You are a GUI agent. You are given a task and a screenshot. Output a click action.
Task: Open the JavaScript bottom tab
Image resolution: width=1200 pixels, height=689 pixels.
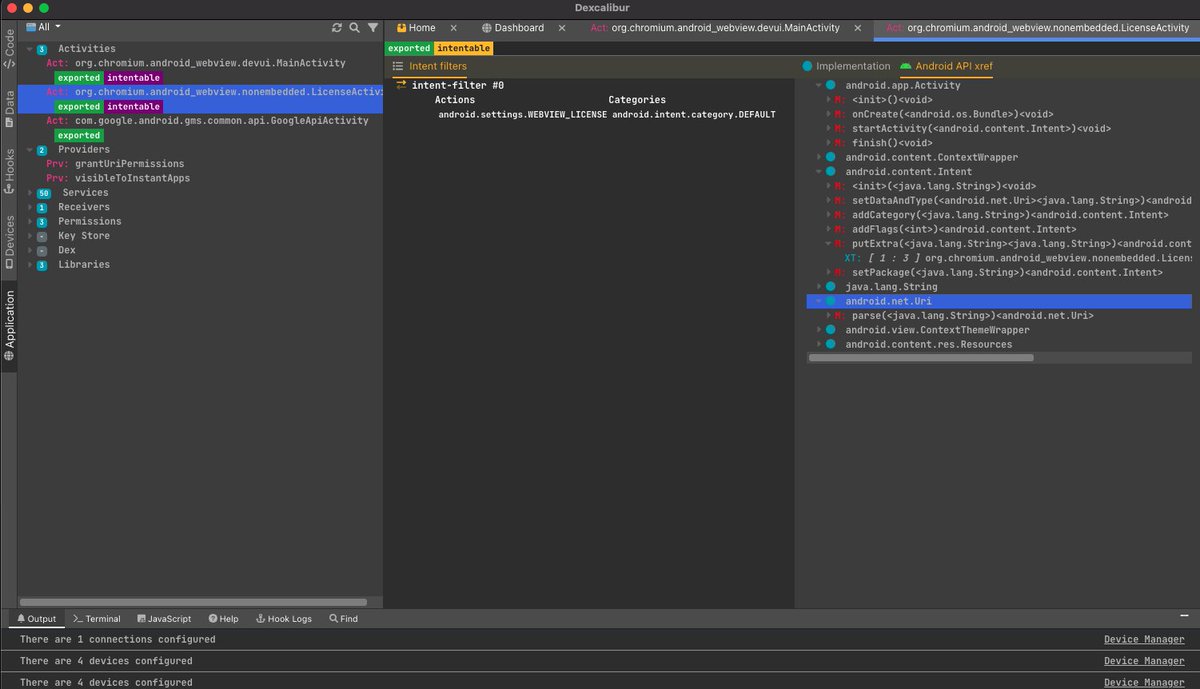coord(164,619)
